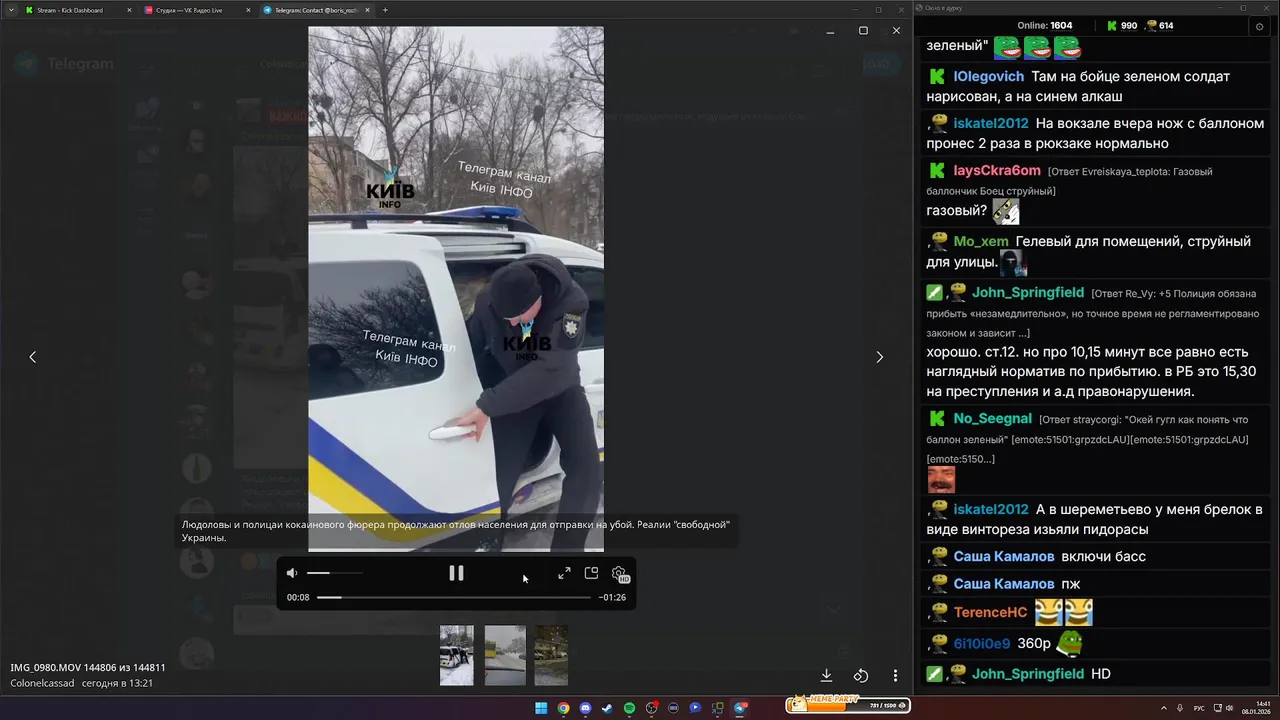Click the 'Ответ straycorgi' reply quote

[x=1087, y=438]
